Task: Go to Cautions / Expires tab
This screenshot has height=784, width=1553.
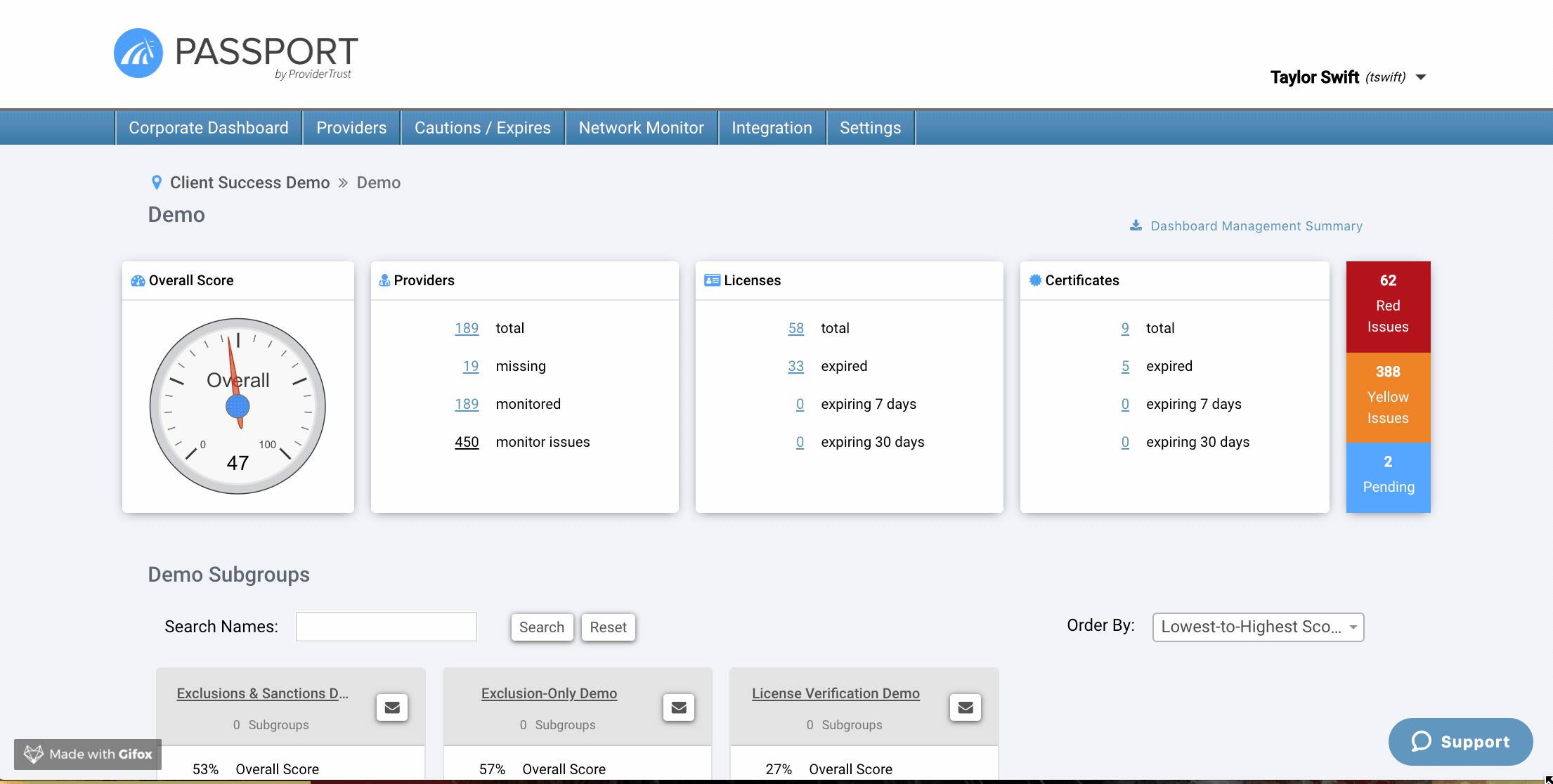Action: coord(483,128)
